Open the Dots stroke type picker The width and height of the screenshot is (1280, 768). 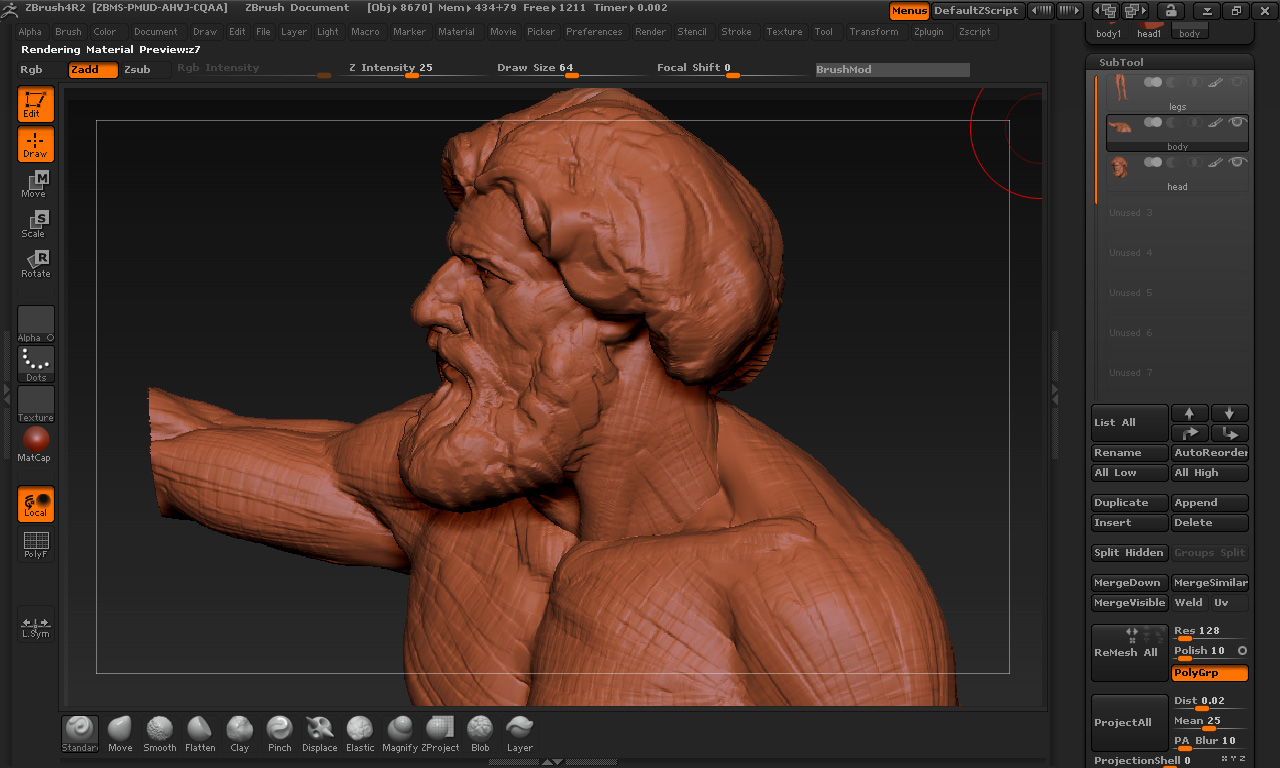pos(35,363)
